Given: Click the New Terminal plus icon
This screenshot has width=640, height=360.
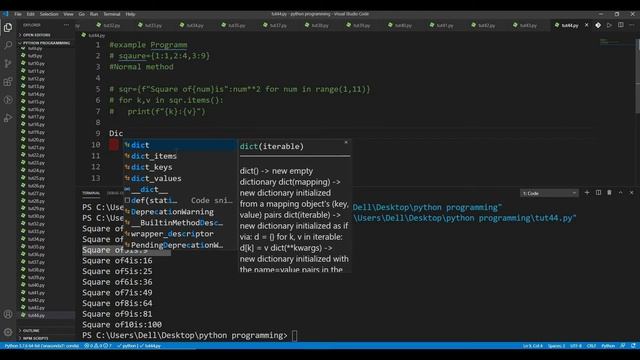Looking at the screenshot, I should pyautogui.click(x=587, y=193).
